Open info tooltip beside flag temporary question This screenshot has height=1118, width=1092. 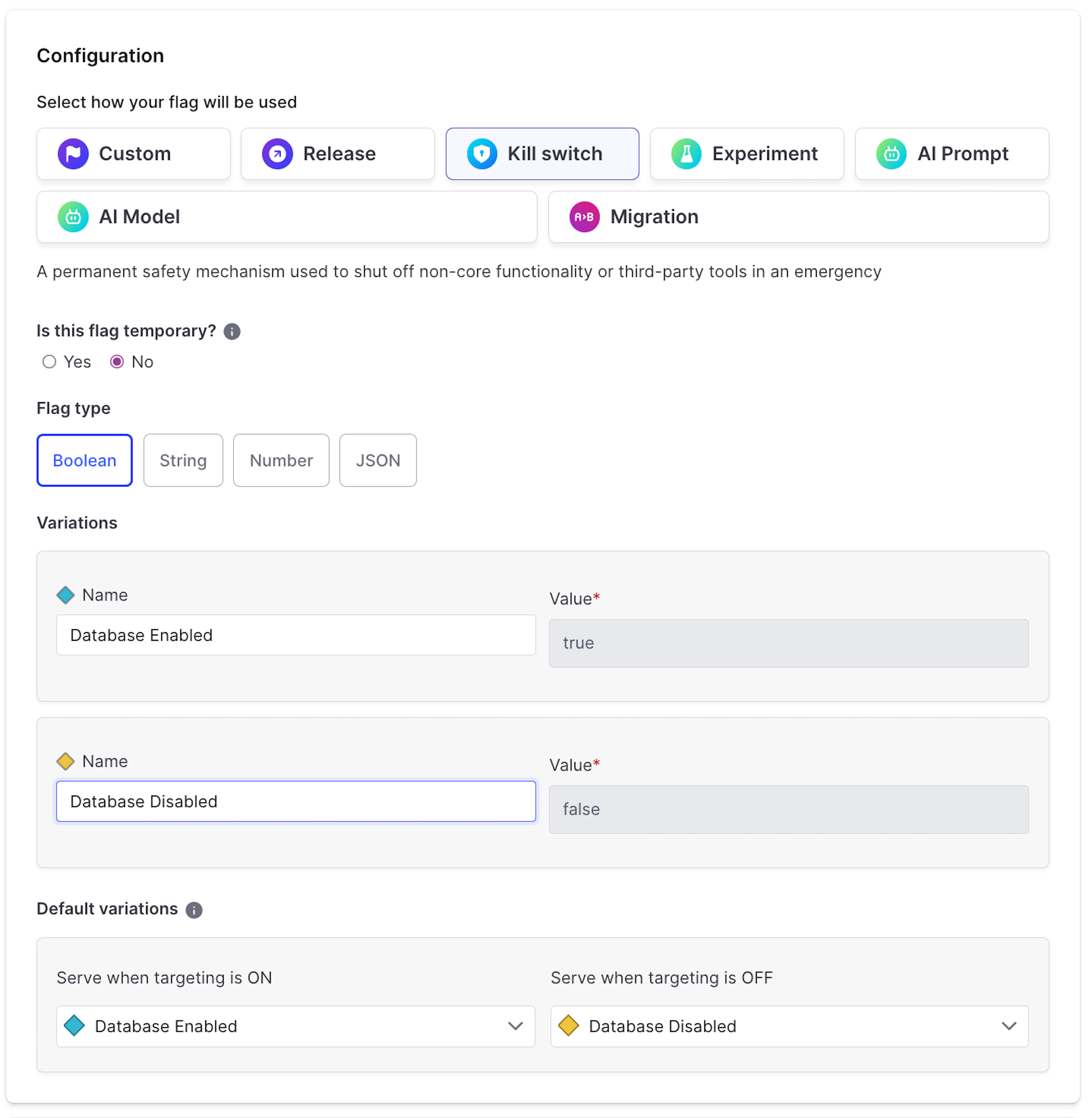pyautogui.click(x=232, y=332)
